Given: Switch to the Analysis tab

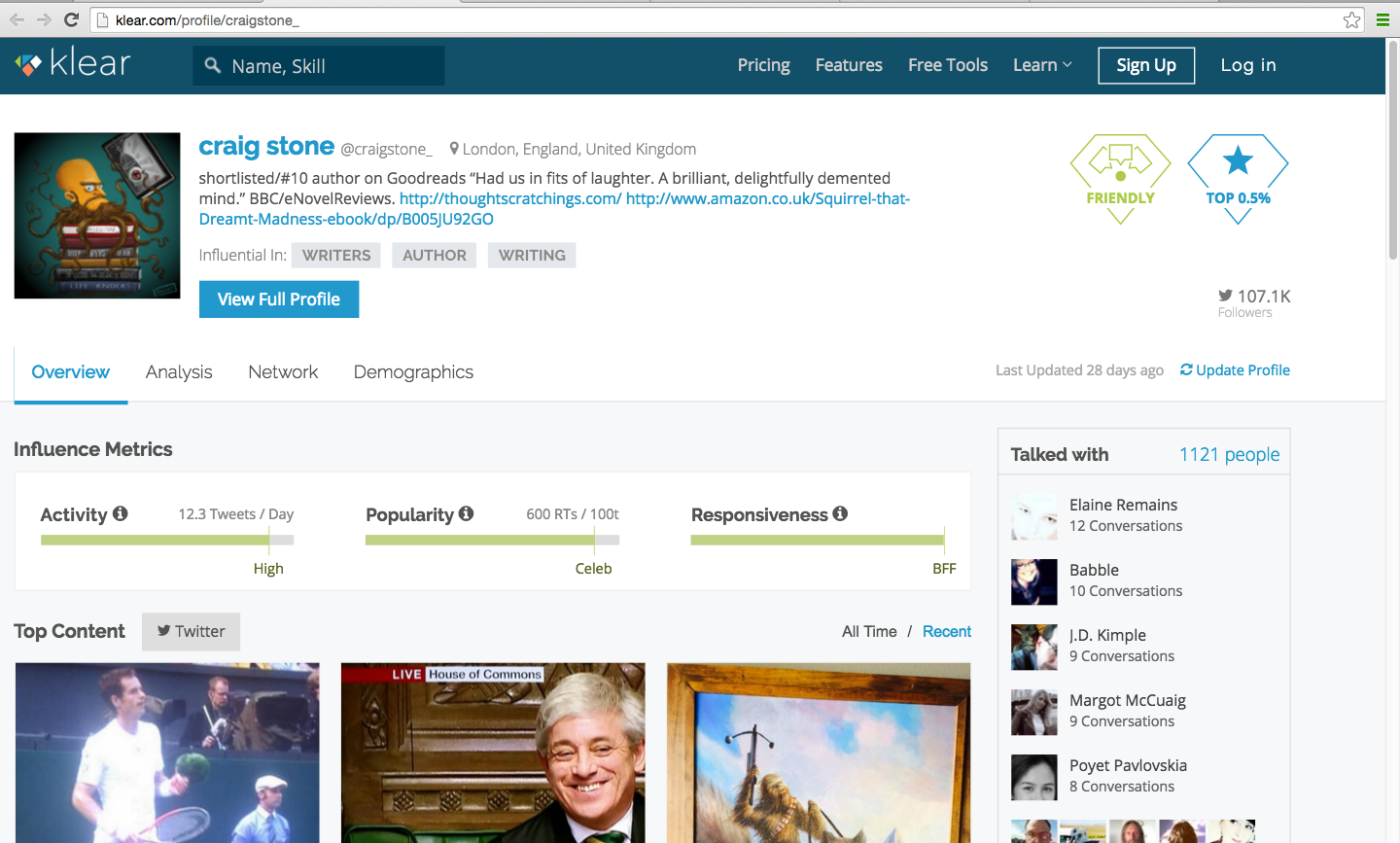Looking at the screenshot, I should [x=179, y=372].
